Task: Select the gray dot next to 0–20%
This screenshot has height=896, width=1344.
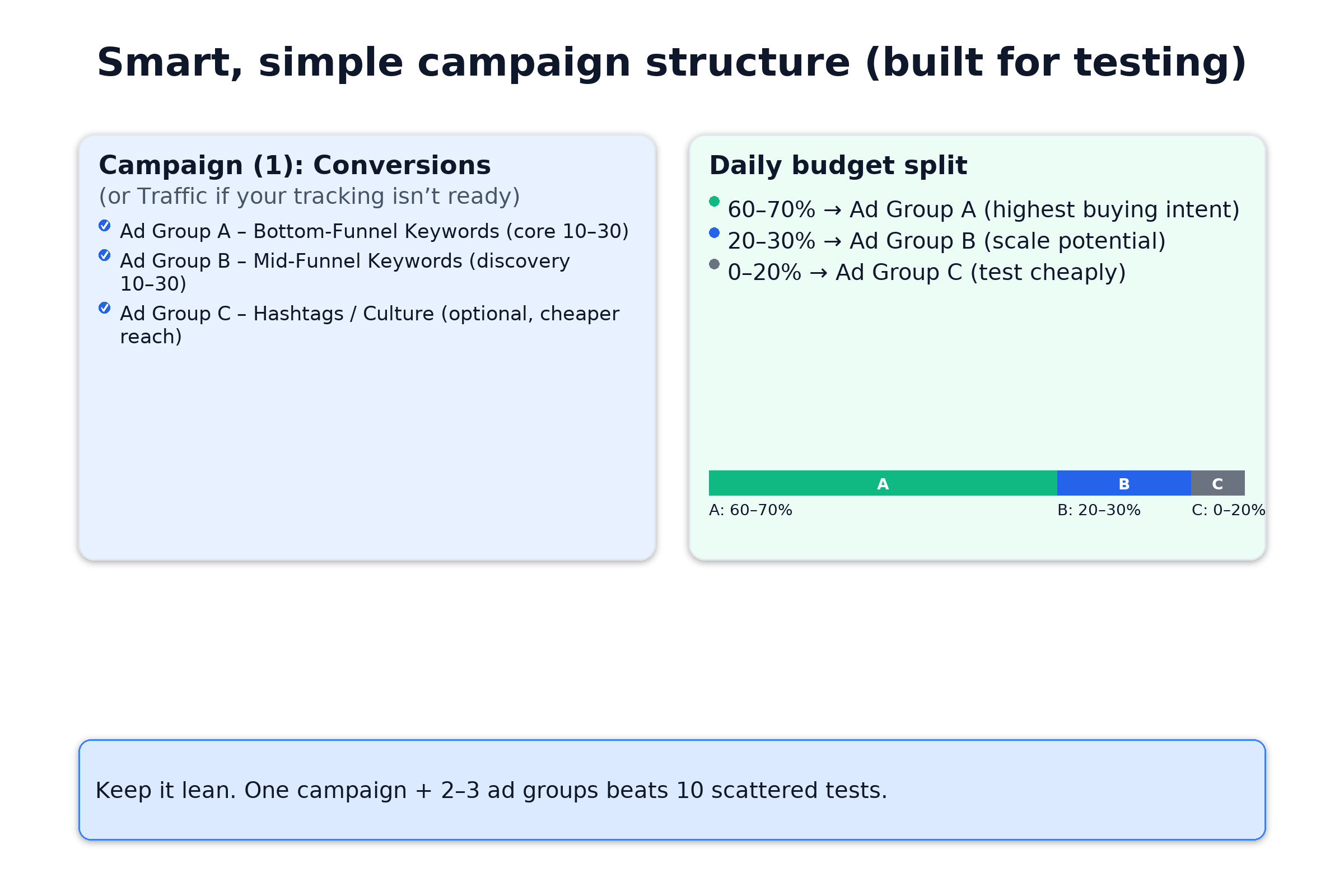Action: click(x=715, y=264)
